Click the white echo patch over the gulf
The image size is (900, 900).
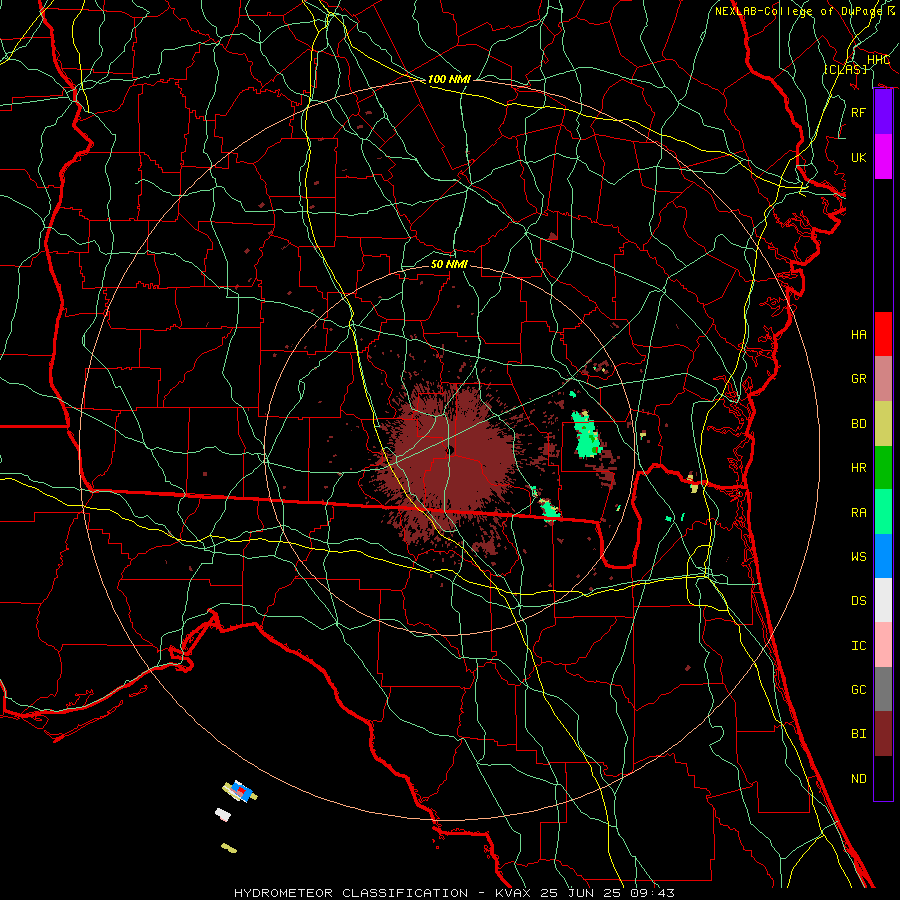[223, 814]
